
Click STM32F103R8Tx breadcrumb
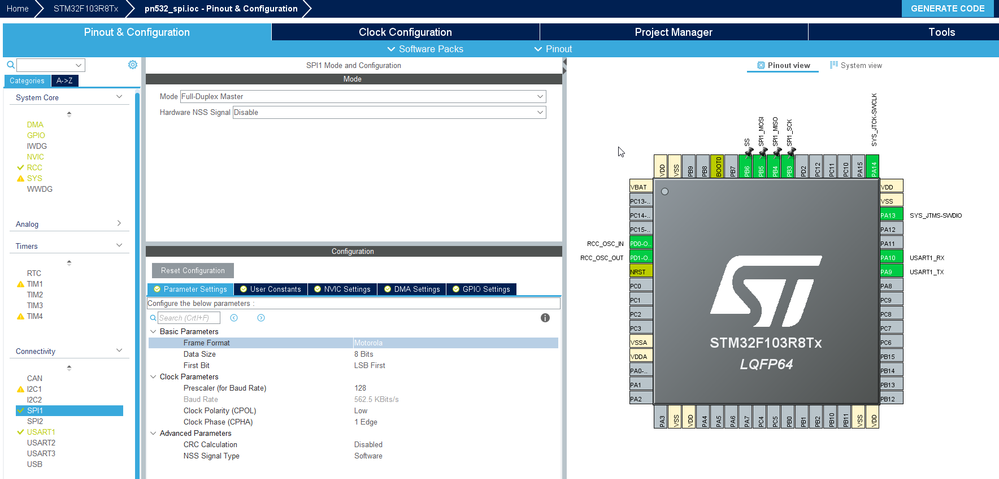[x=85, y=8]
